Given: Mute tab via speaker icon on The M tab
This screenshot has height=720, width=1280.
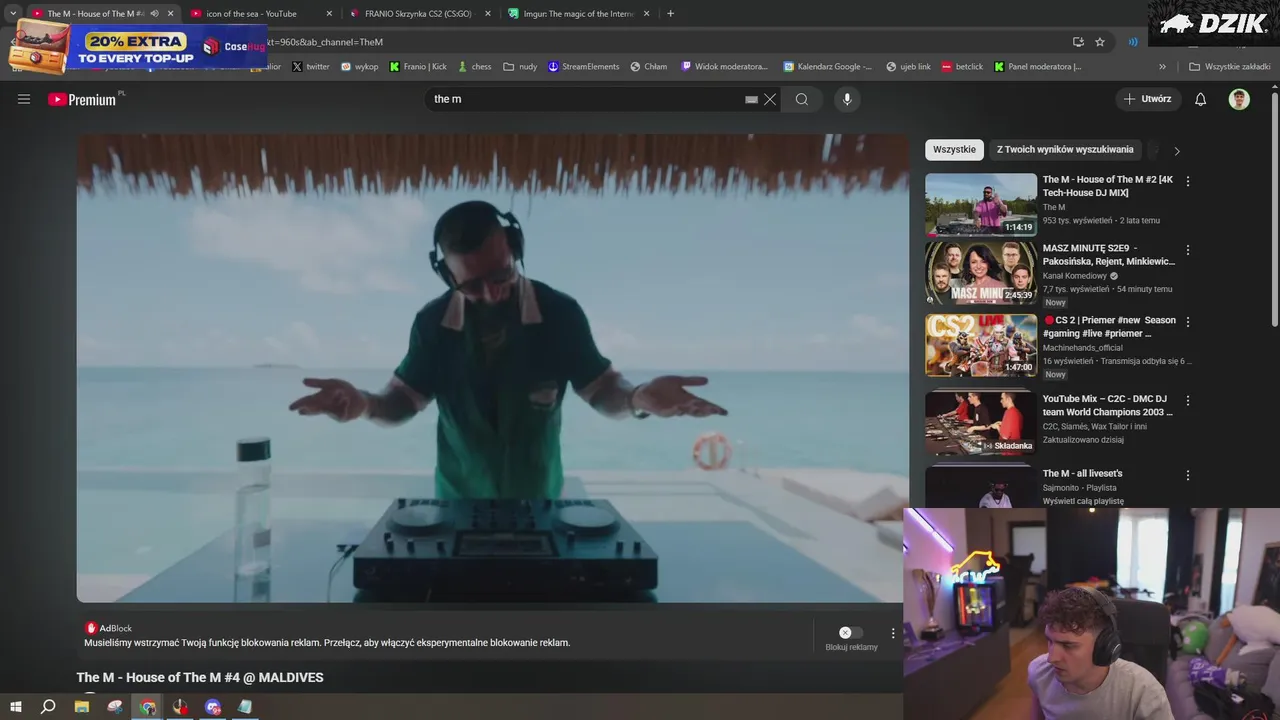Looking at the screenshot, I should point(155,14).
